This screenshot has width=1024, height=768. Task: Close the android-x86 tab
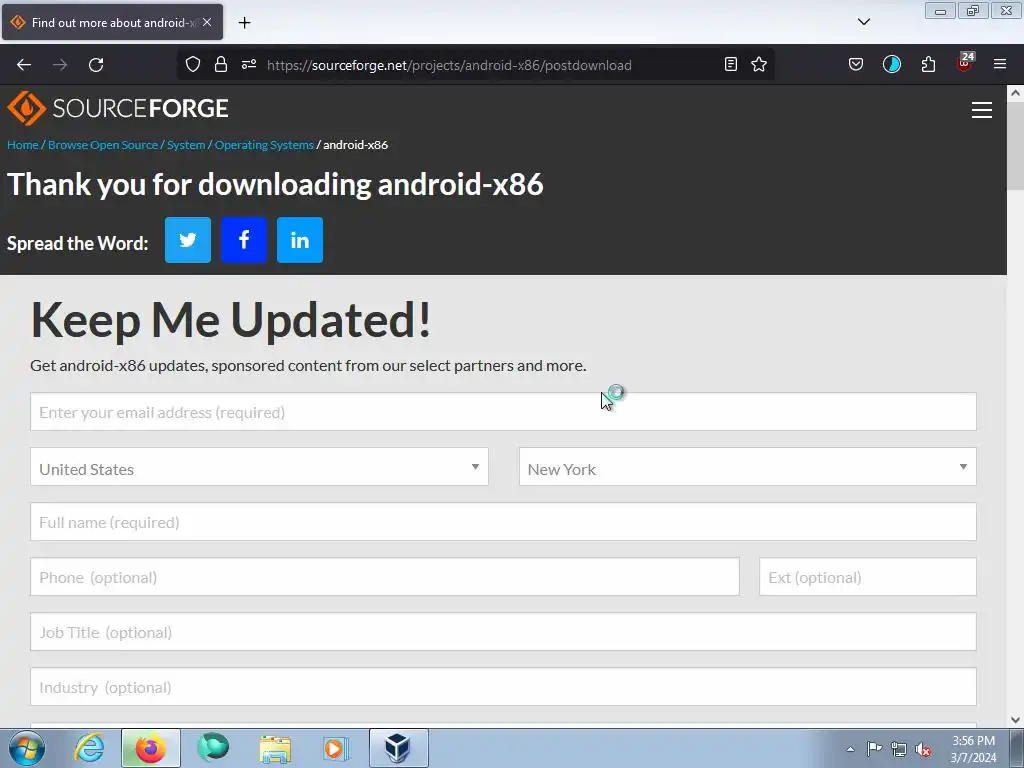tap(207, 22)
